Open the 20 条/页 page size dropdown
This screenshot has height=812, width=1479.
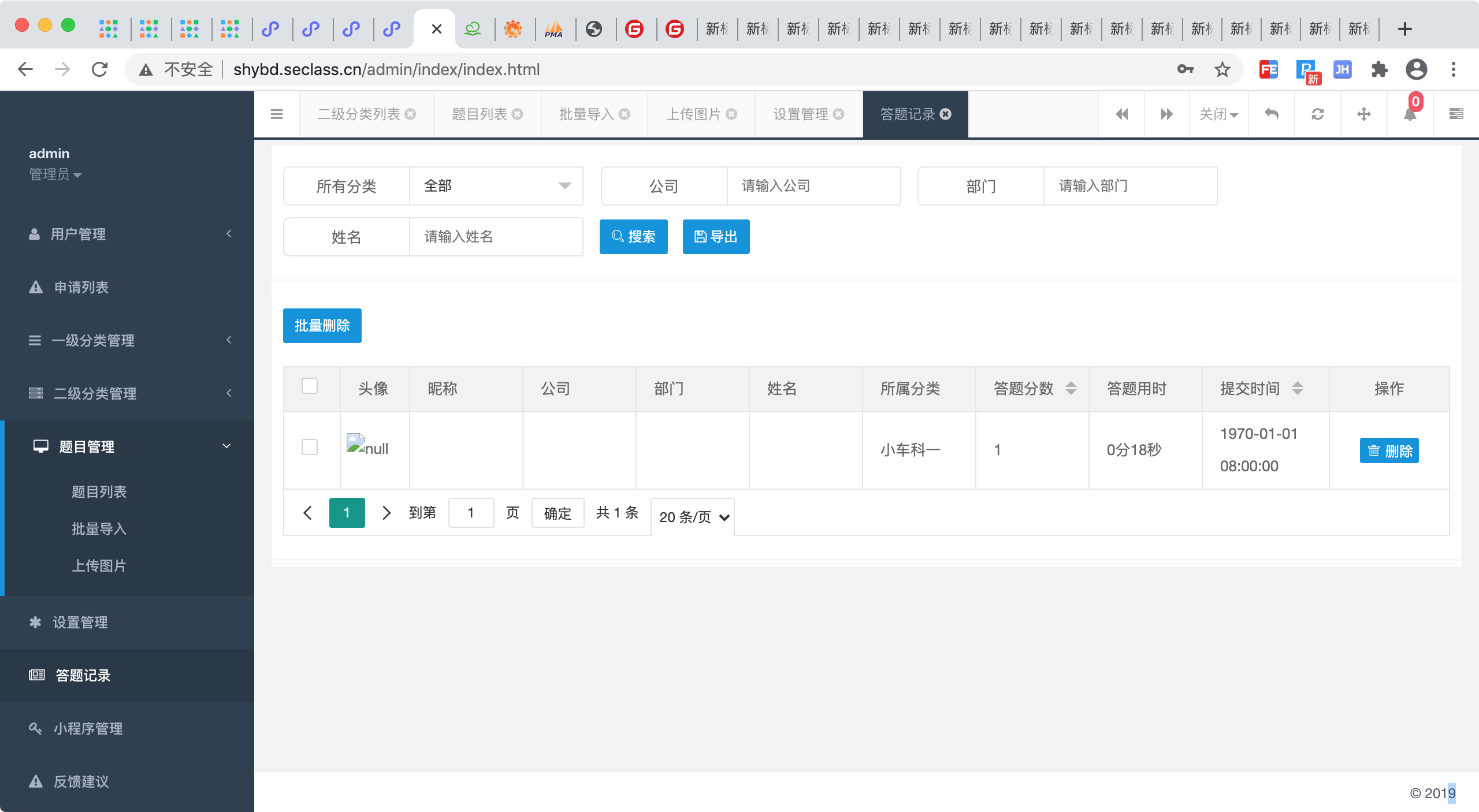[693, 517]
